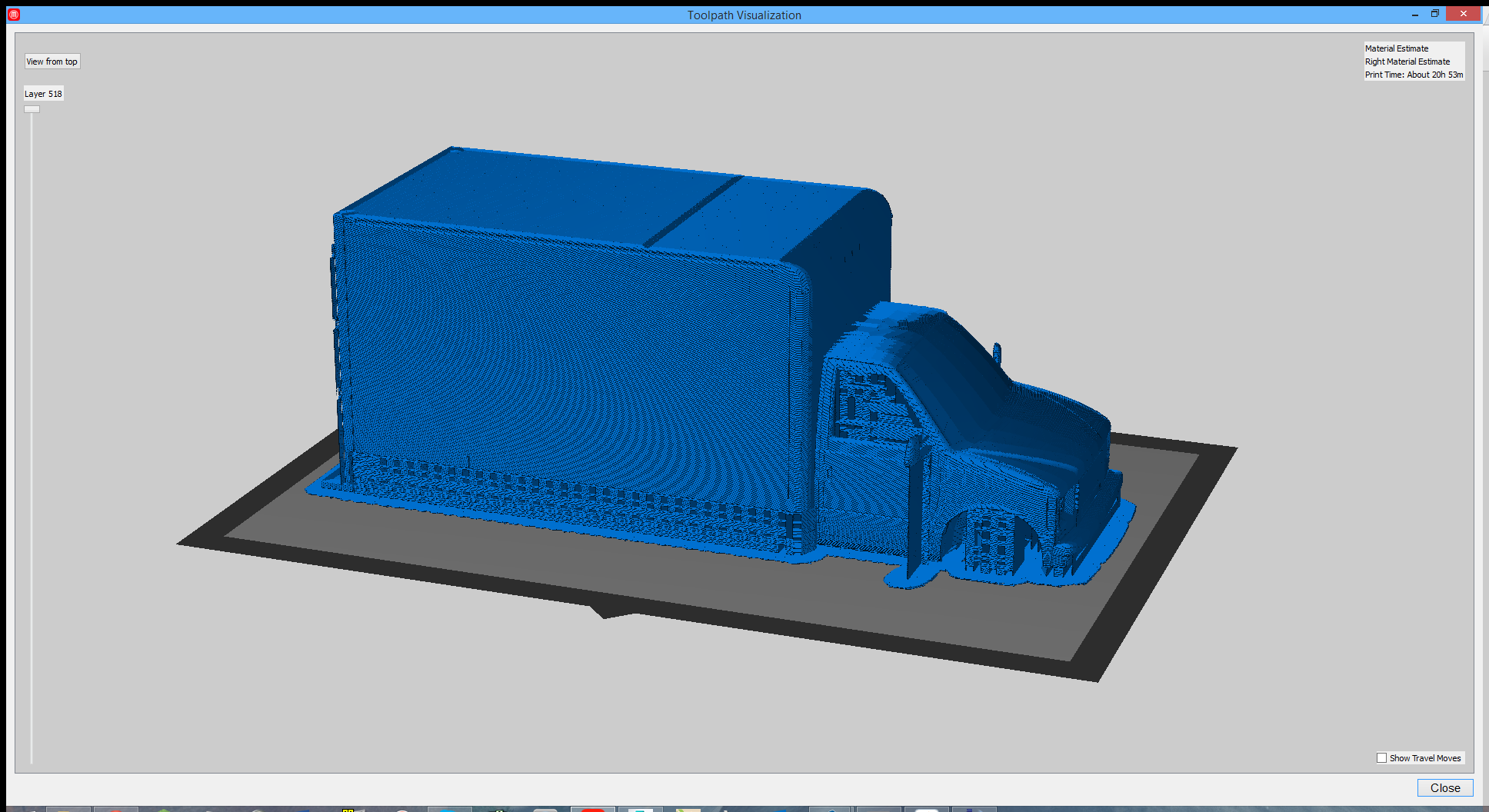The image size is (1489, 812).
Task: Click the View from top button
Action: coord(52,62)
